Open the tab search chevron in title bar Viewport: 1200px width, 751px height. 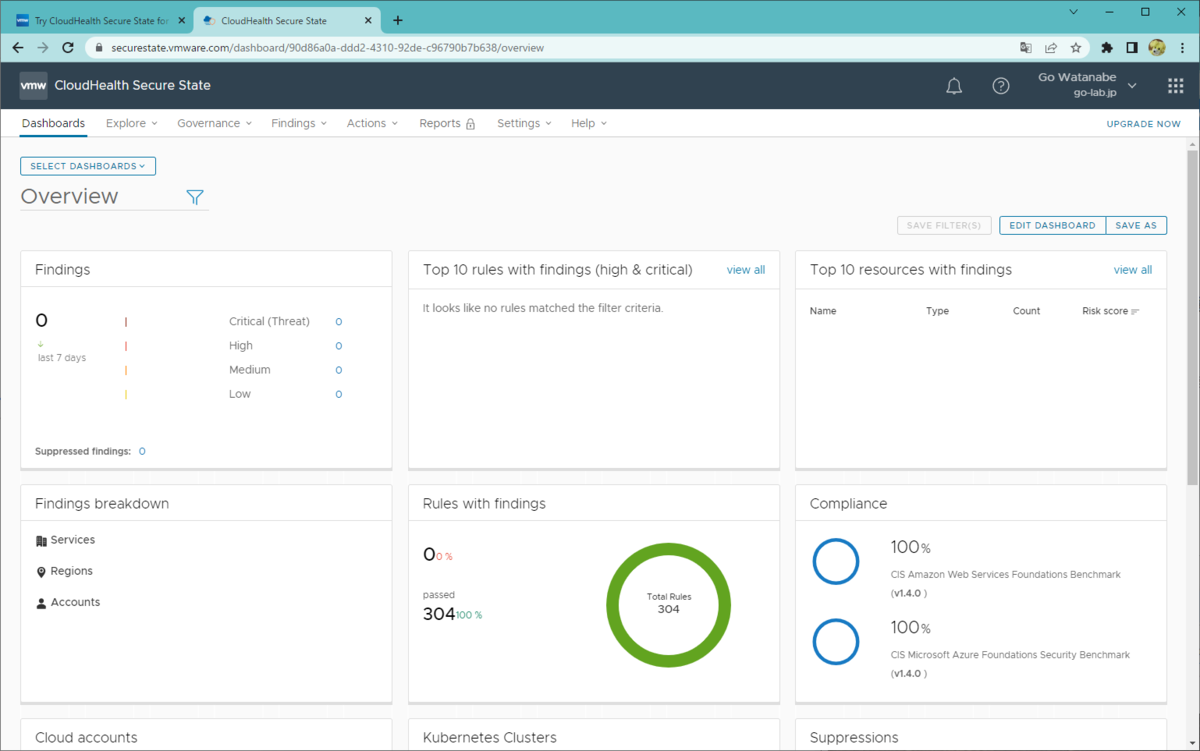click(1074, 12)
